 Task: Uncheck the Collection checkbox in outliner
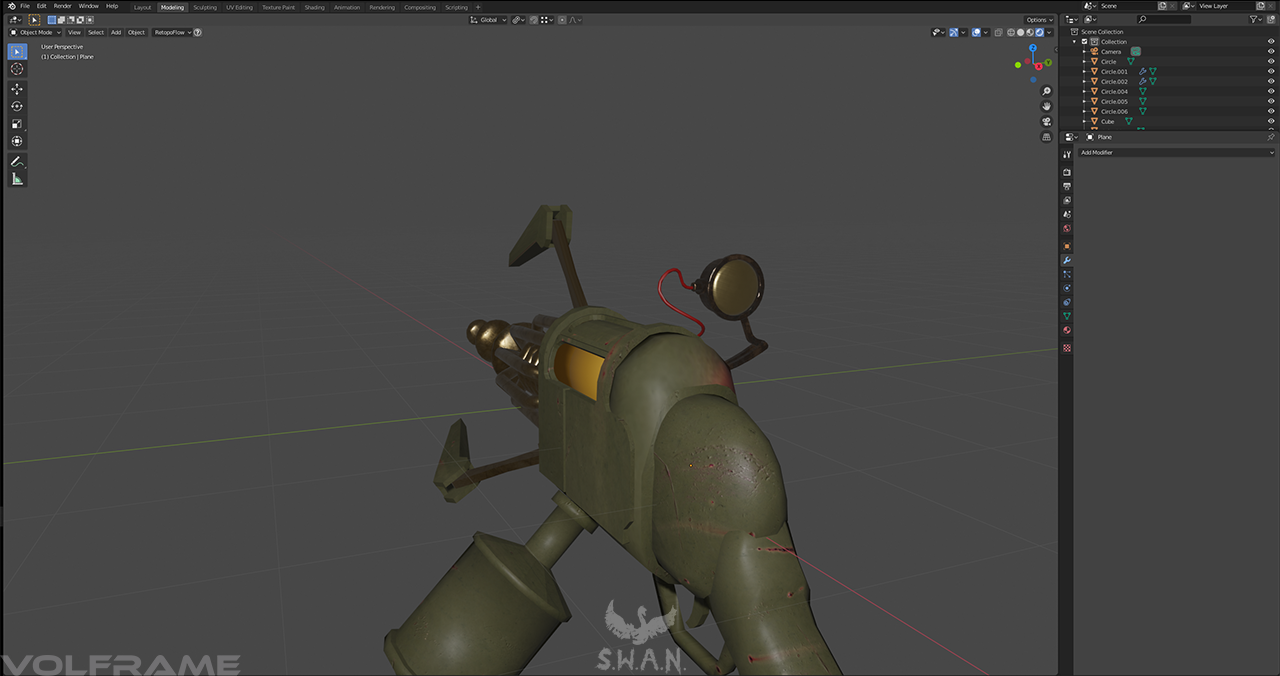[x=1084, y=42]
